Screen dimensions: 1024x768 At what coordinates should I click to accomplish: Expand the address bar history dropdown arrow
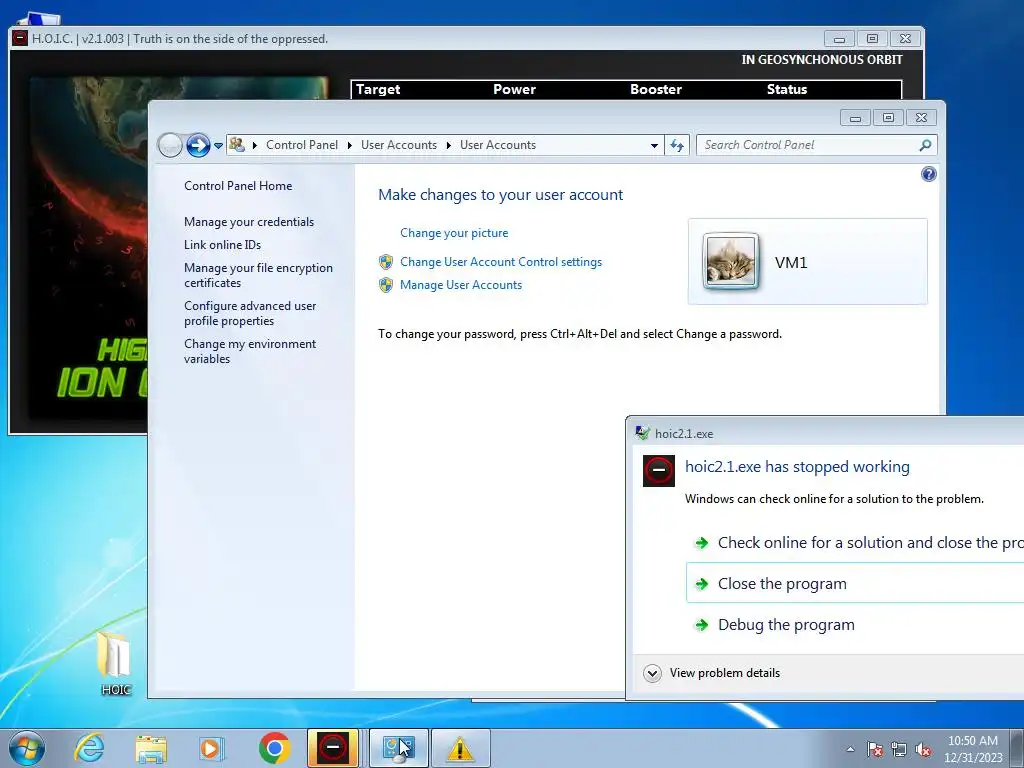pos(654,146)
